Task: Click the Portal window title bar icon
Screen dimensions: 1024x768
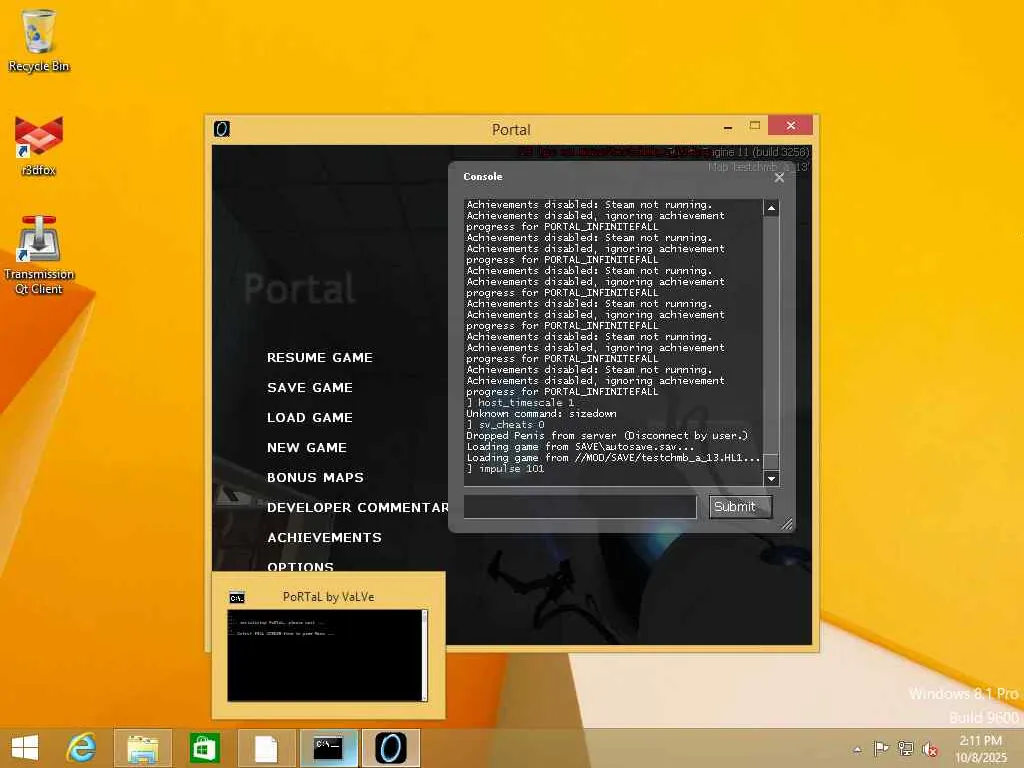Action: tap(222, 129)
